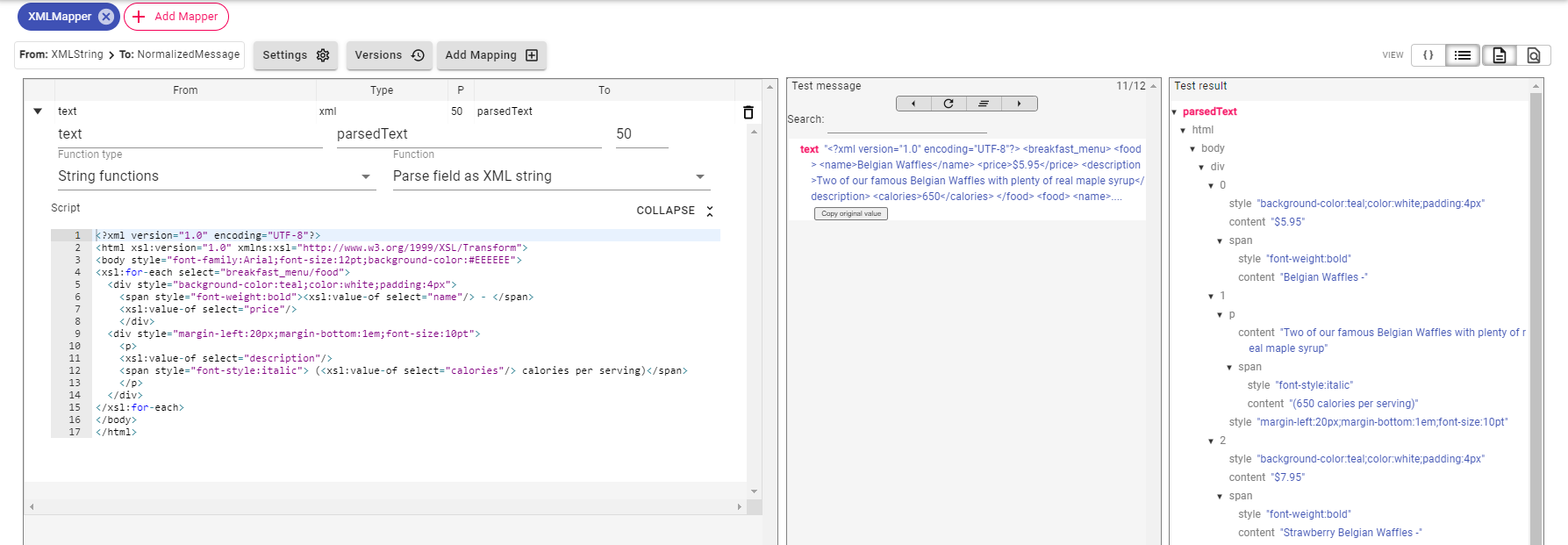
Task: Click line number 9 in the script
Action: coord(77,333)
